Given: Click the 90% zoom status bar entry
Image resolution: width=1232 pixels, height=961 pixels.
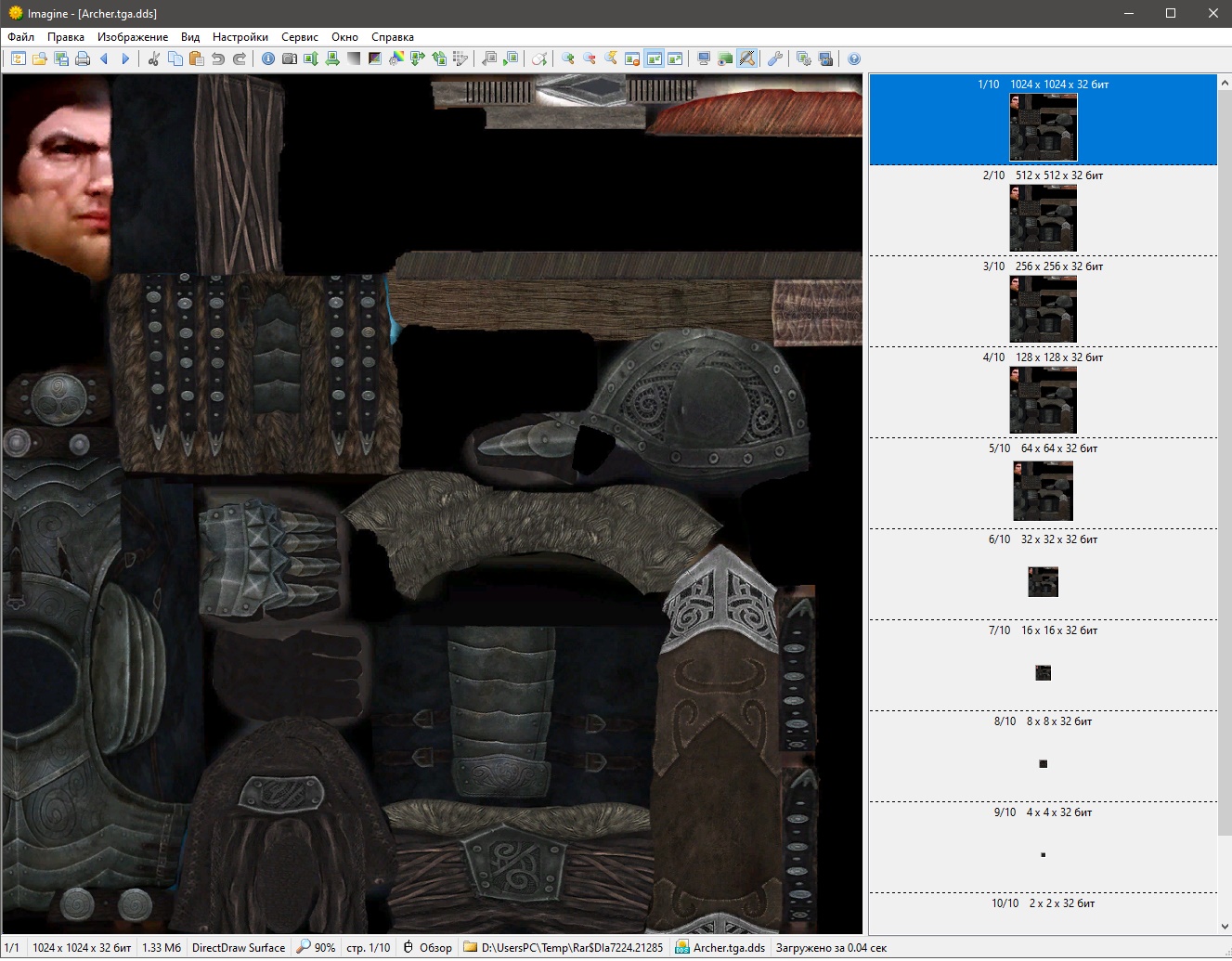Looking at the screenshot, I should 316,948.
